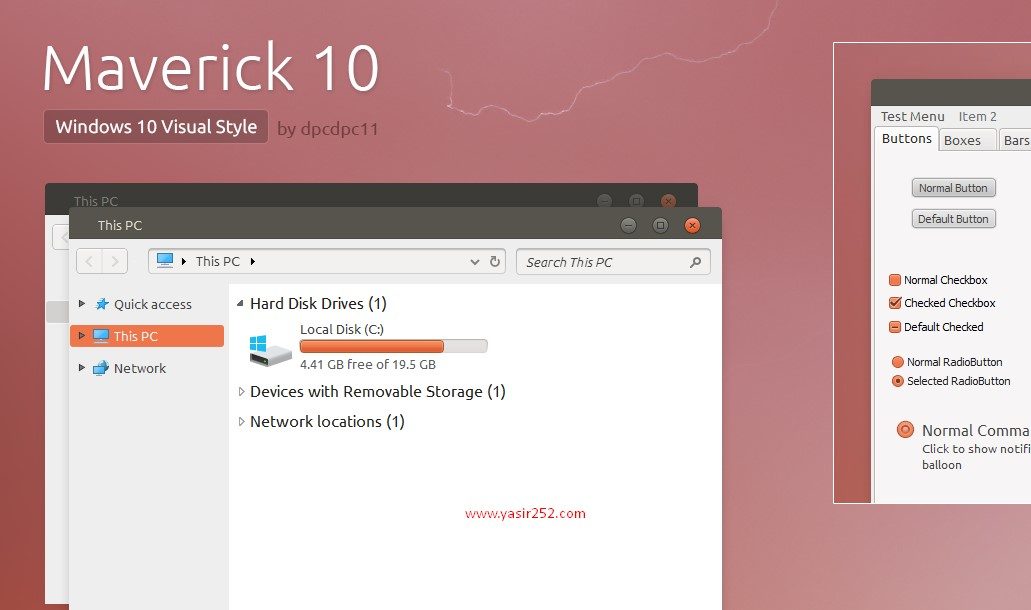Close the front This PC window
Image resolution: width=1031 pixels, height=610 pixels.
point(692,225)
